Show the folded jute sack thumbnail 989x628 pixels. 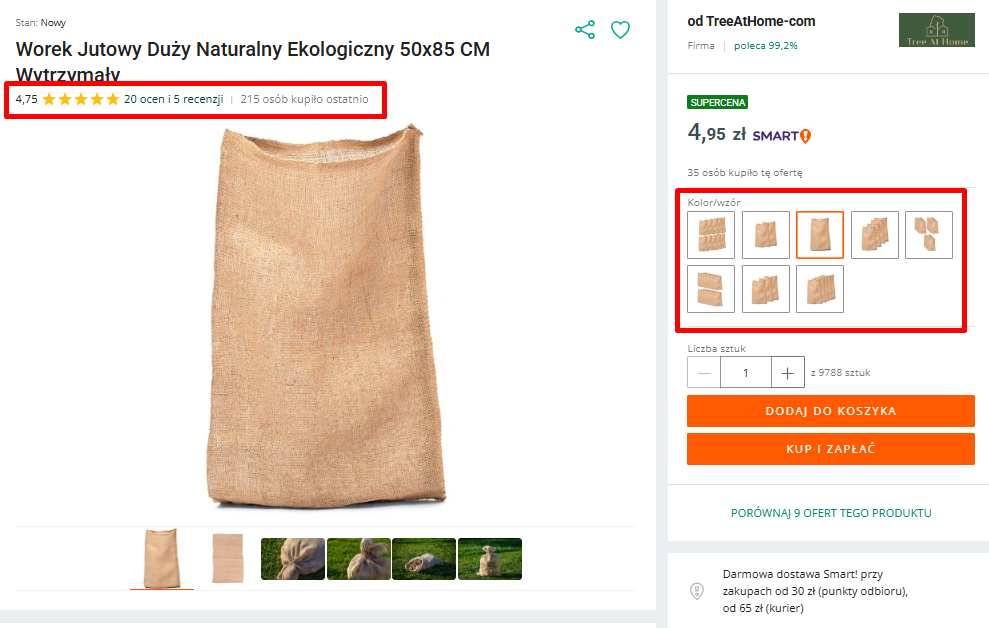[x=227, y=558]
